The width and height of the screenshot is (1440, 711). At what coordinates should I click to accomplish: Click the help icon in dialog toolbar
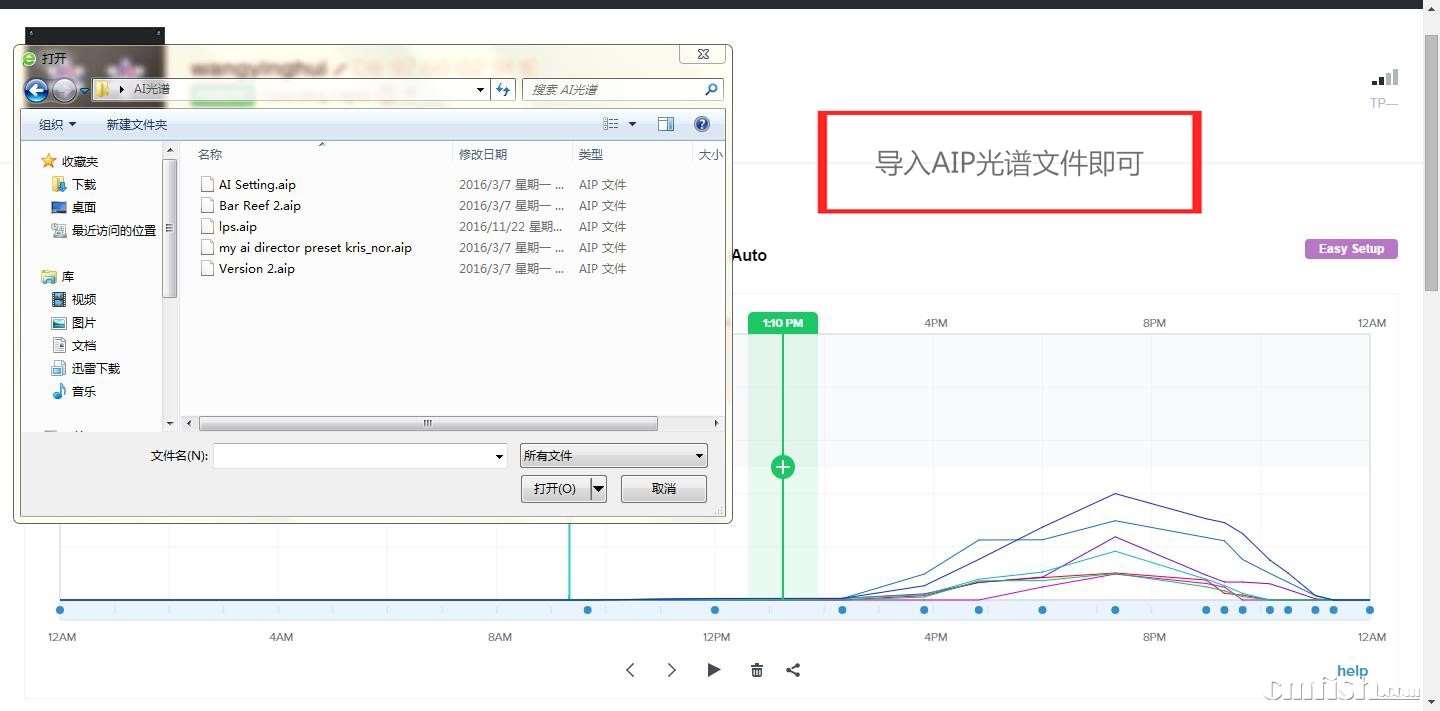[702, 124]
